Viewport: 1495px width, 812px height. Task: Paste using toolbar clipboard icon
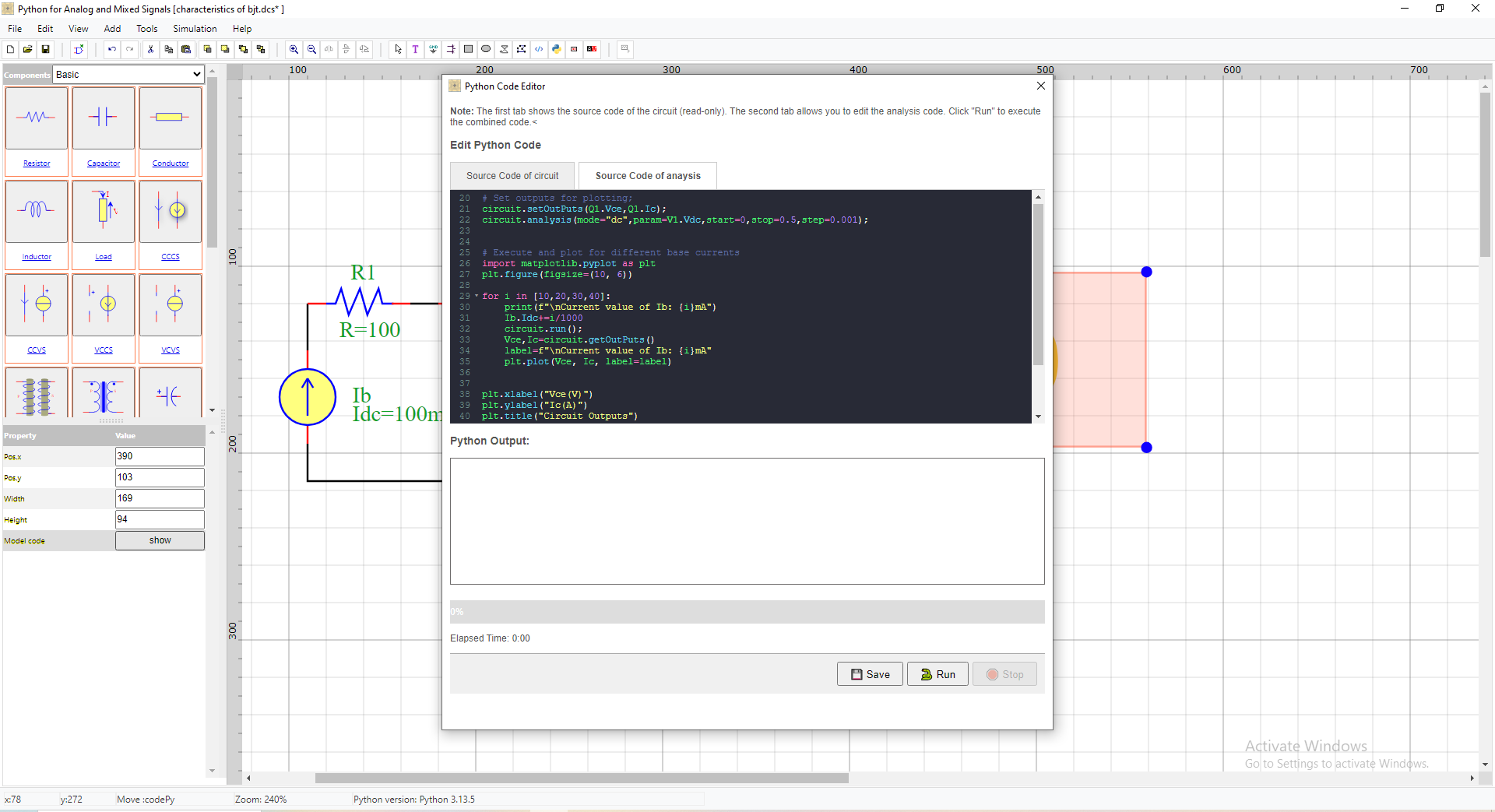186,49
